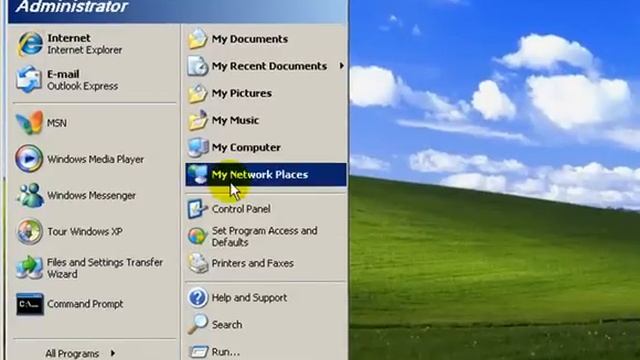Choose the My Network Places label
The image size is (640, 360).
pos(260,175)
